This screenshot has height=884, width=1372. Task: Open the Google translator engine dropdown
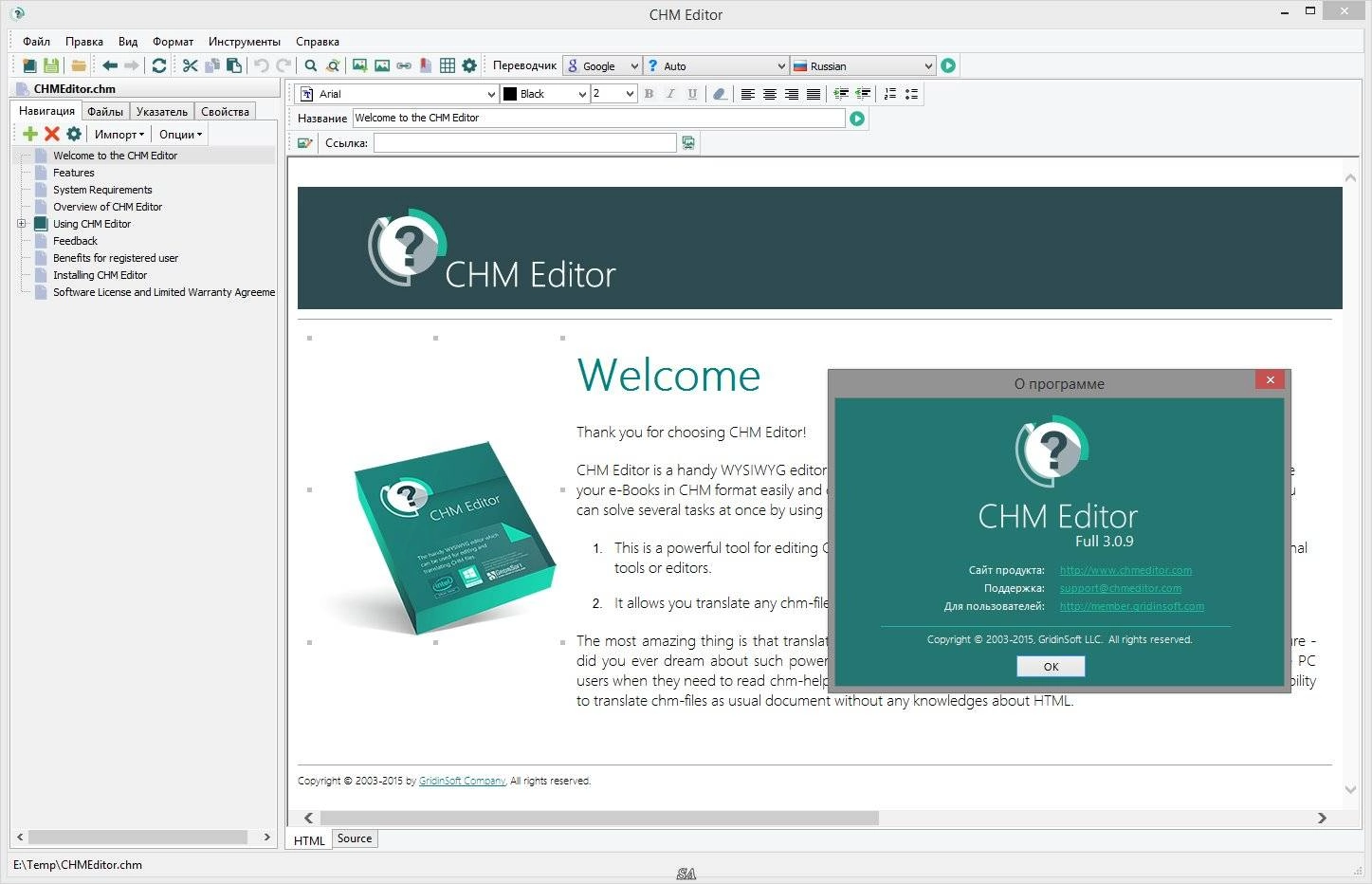(x=602, y=65)
